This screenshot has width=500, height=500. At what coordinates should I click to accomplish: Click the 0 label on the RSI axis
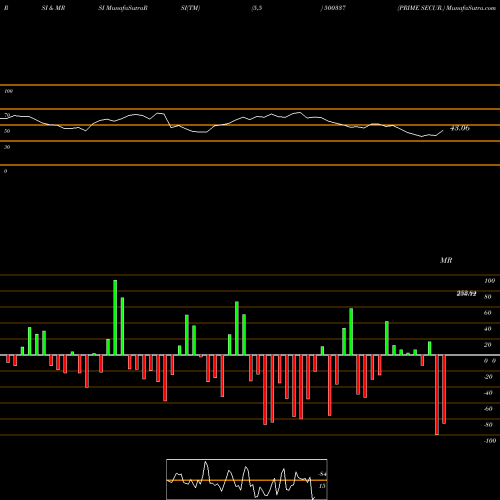[5, 171]
